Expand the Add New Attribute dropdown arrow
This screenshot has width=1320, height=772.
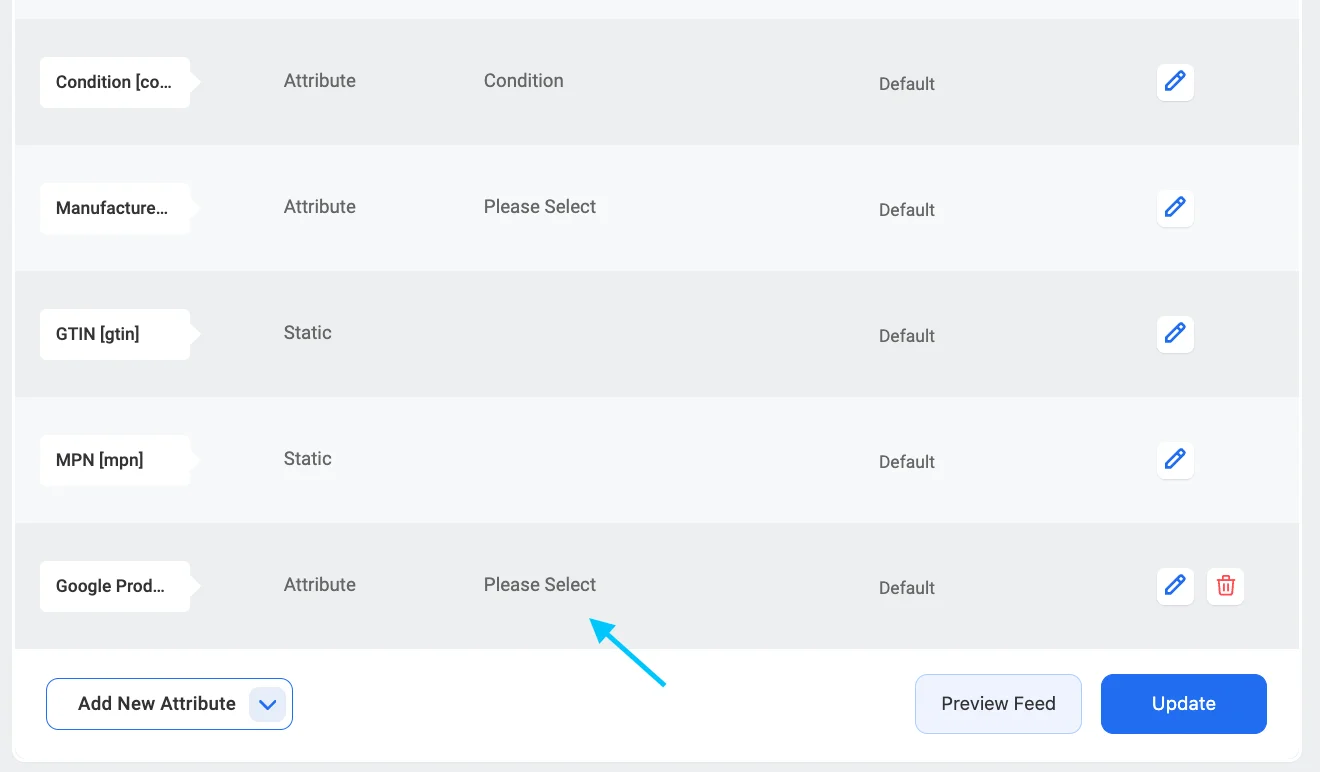click(267, 704)
